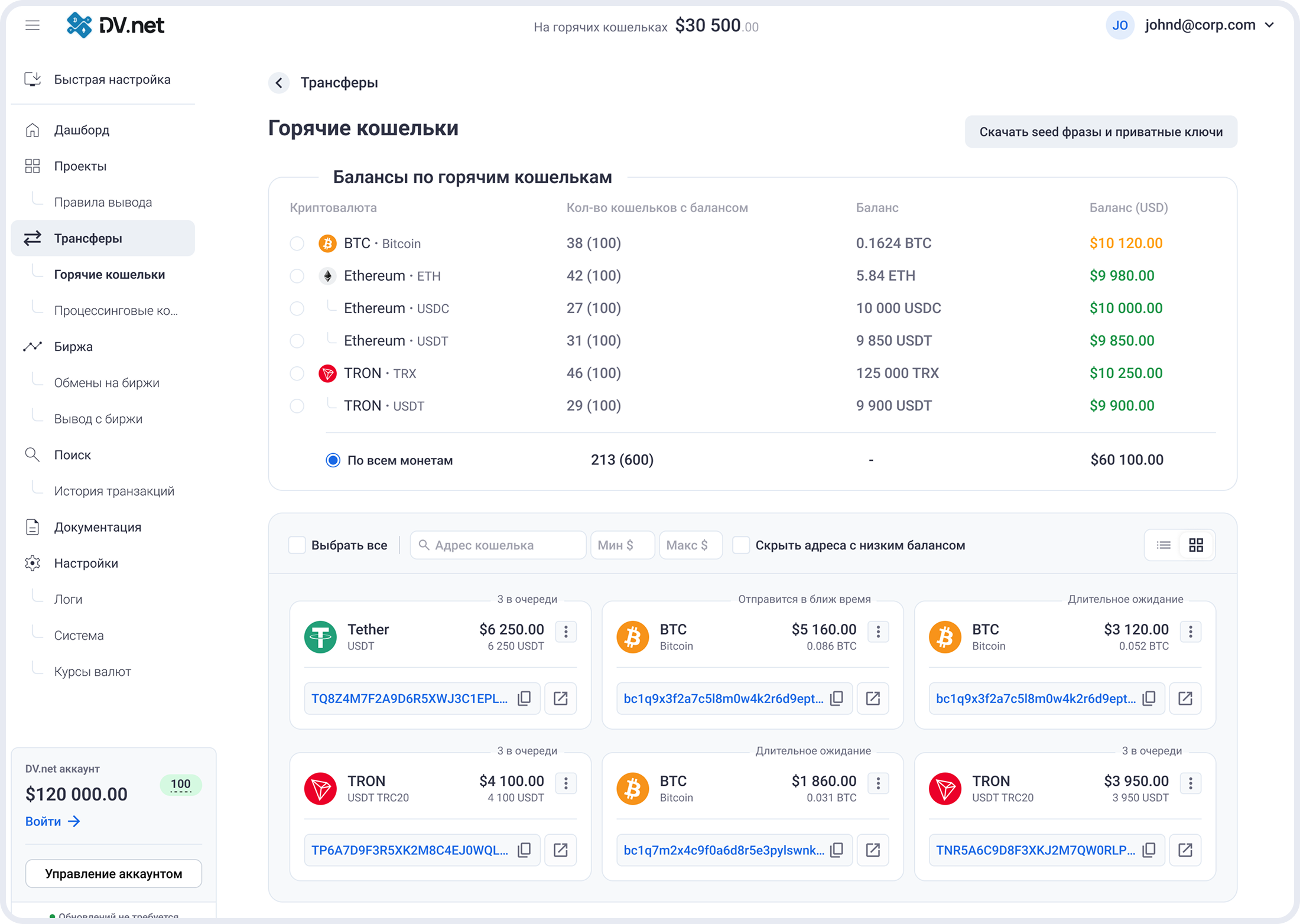Go to История транзакций menu item
The image size is (1300, 924).
coord(113,491)
